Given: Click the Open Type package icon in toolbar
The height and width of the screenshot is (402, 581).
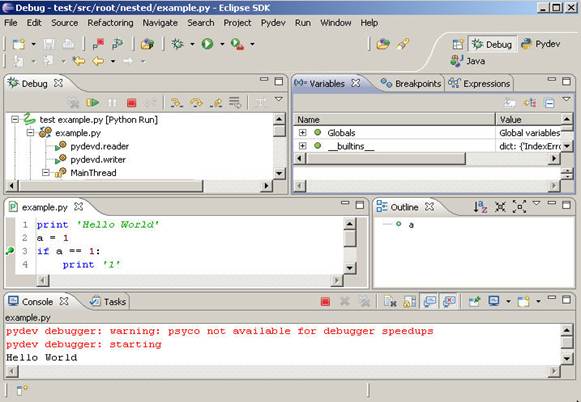Looking at the screenshot, I should (147, 44).
